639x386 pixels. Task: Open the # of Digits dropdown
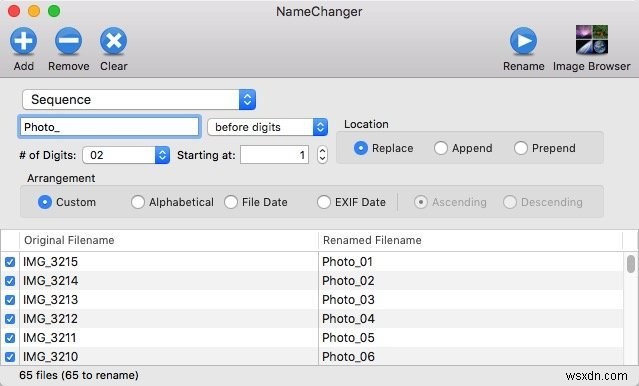[x=126, y=155]
